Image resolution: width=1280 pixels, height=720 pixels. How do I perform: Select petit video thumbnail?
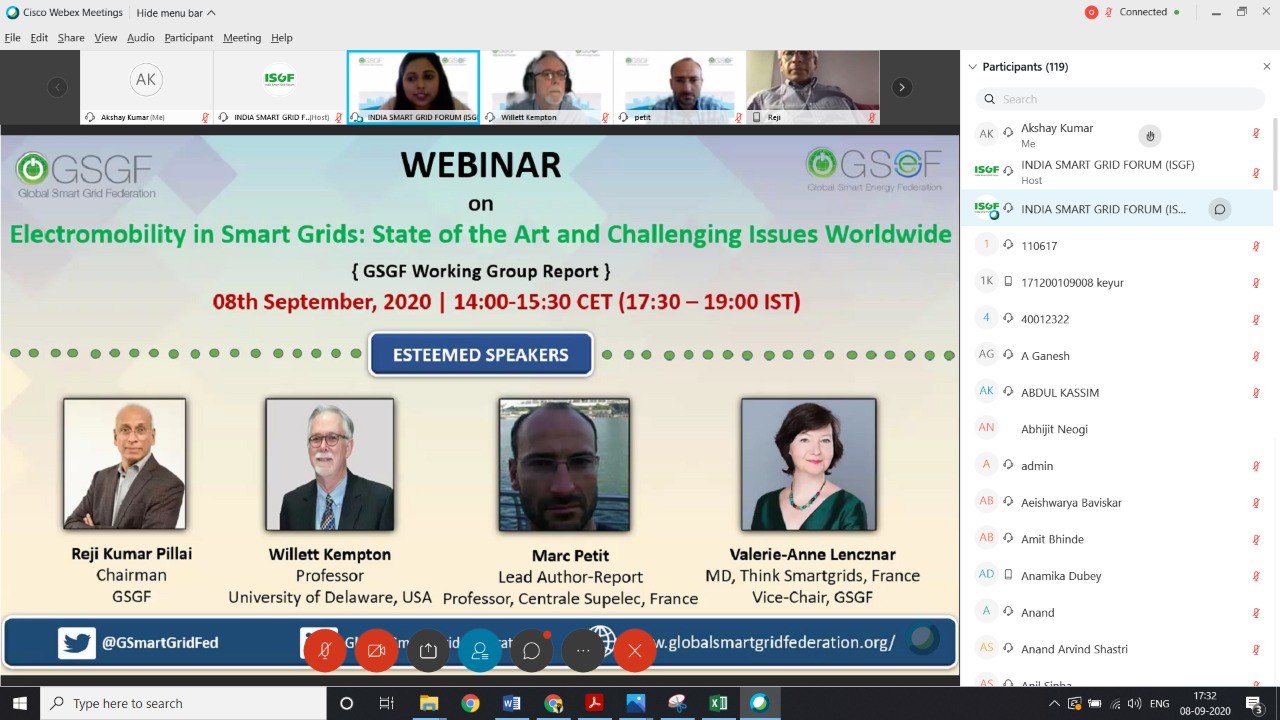coord(680,87)
